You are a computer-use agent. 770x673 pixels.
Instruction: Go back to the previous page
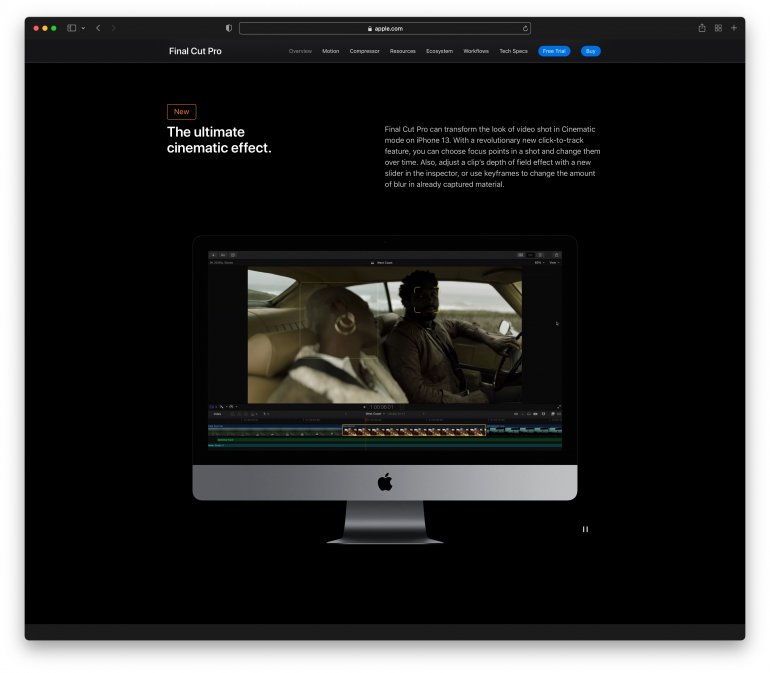coord(98,28)
